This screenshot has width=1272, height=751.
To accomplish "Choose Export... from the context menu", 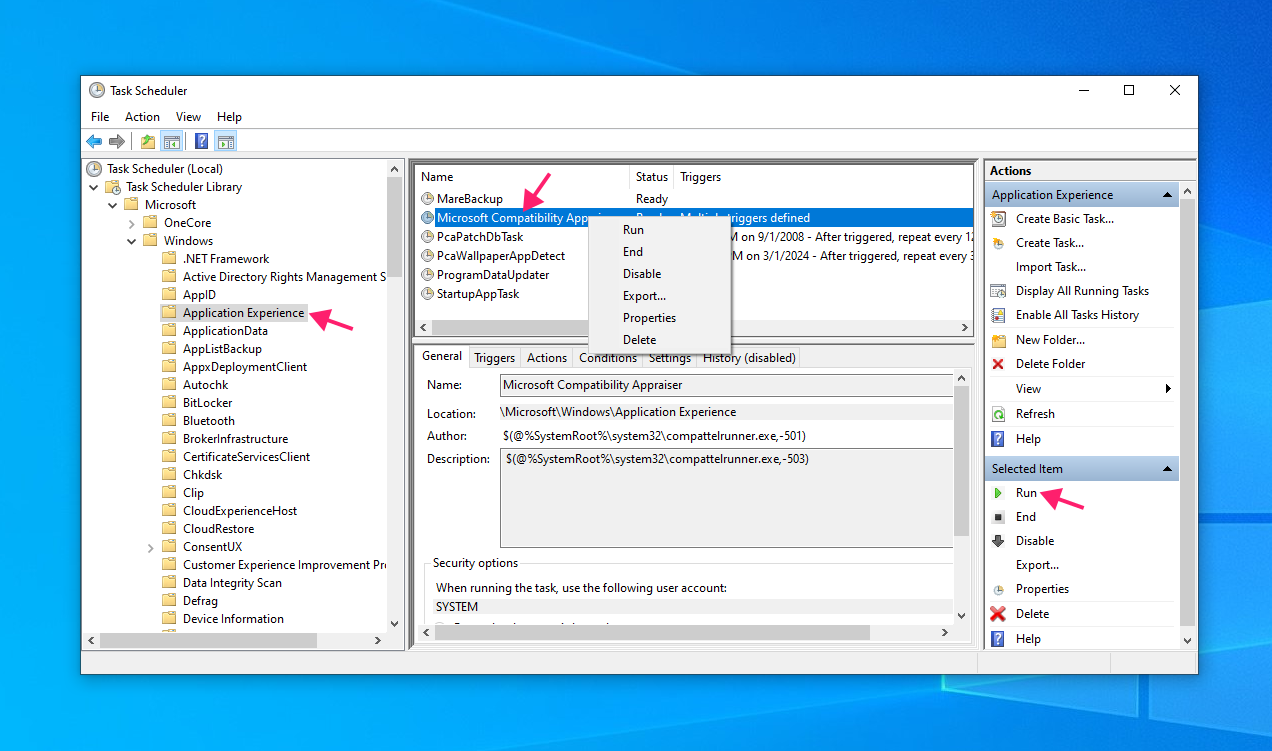I will [x=660, y=296].
